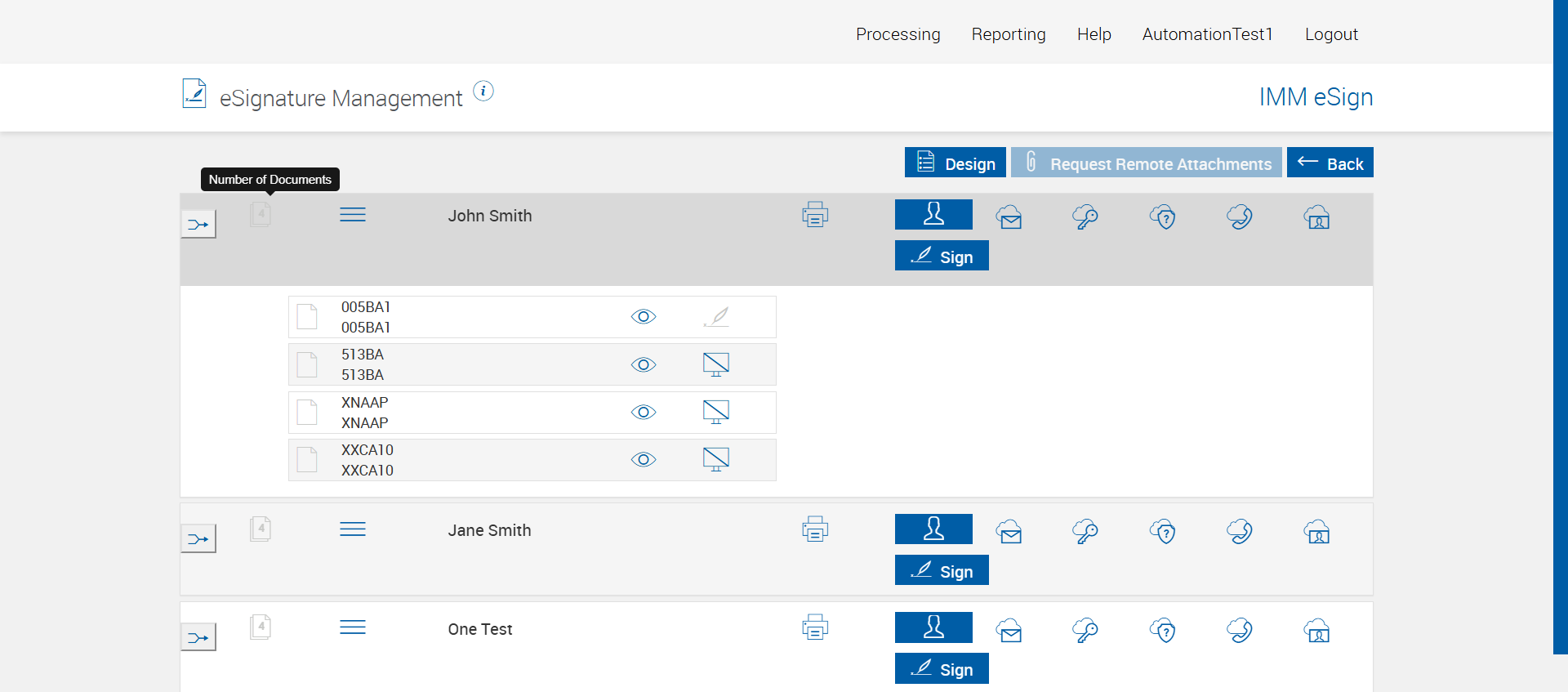Click the key icon for Jane Smith
The width and height of the screenshot is (1568, 692).
pos(1085,532)
